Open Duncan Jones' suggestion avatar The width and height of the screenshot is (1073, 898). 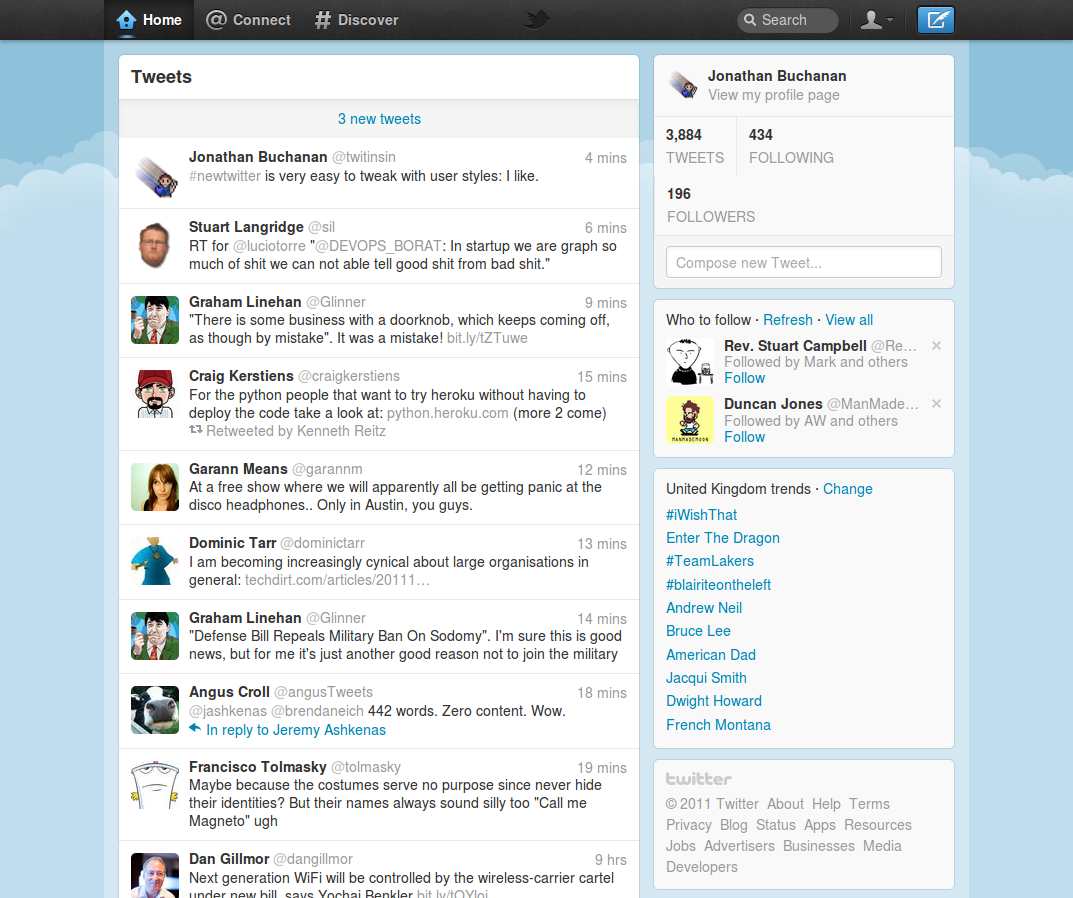(690, 420)
